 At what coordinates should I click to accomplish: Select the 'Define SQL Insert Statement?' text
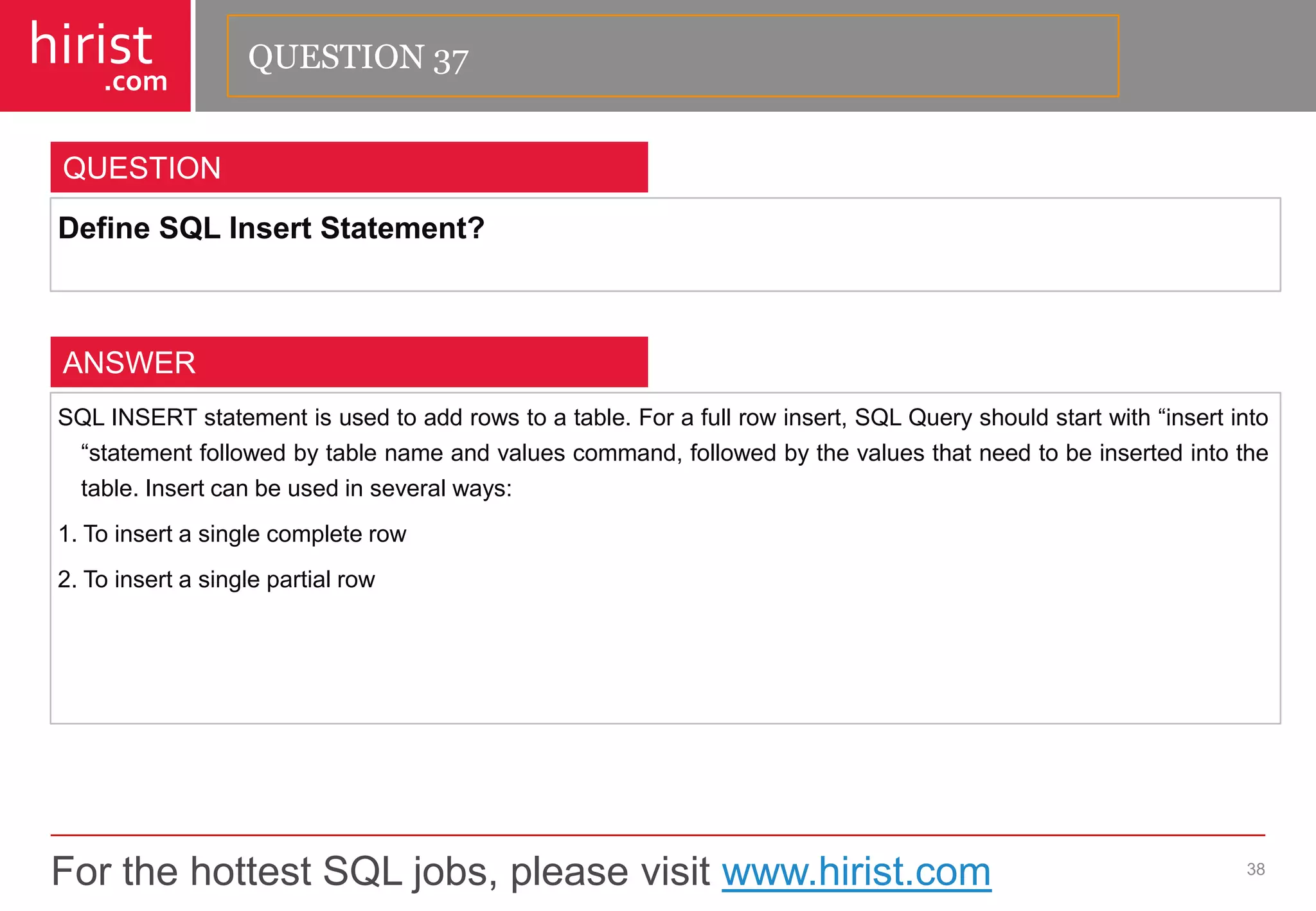coord(271,228)
